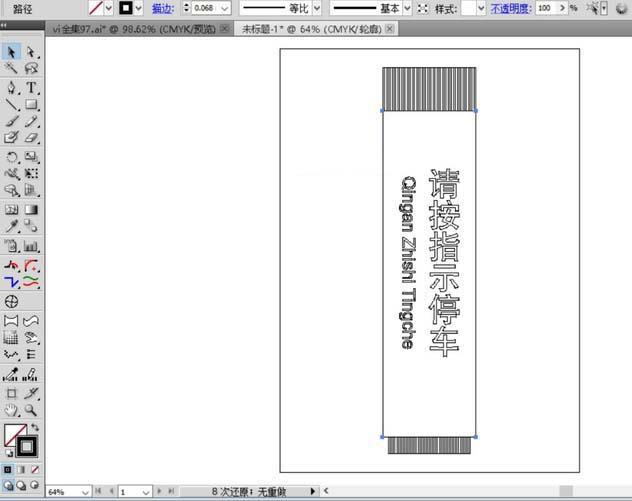Click the 不透明度 opacity link

(510, 8)
